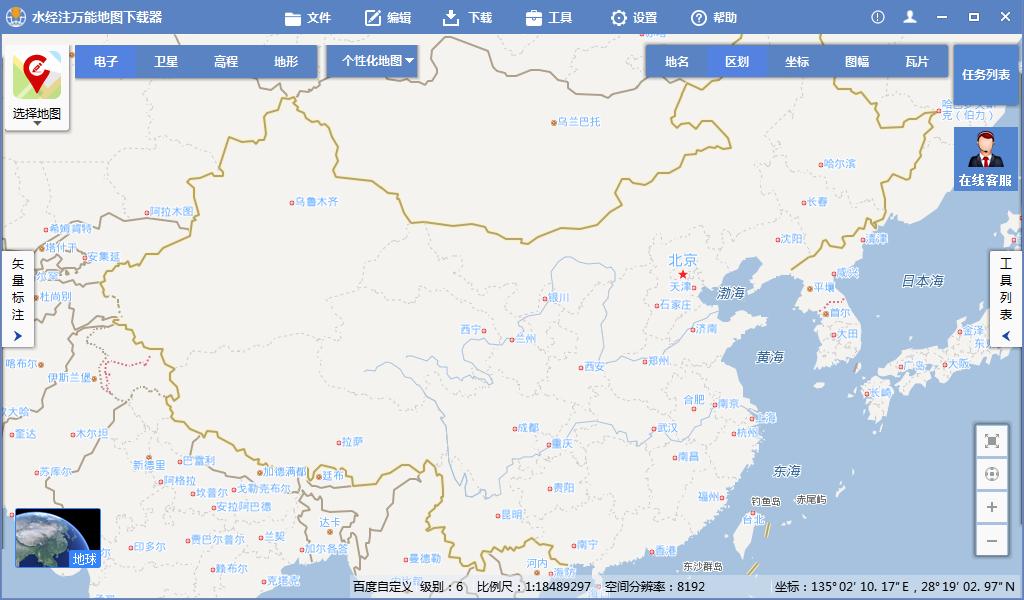The image size is (1024, 600).
Task: Click the fullscreen control on the right side
Action: (991, 439)
